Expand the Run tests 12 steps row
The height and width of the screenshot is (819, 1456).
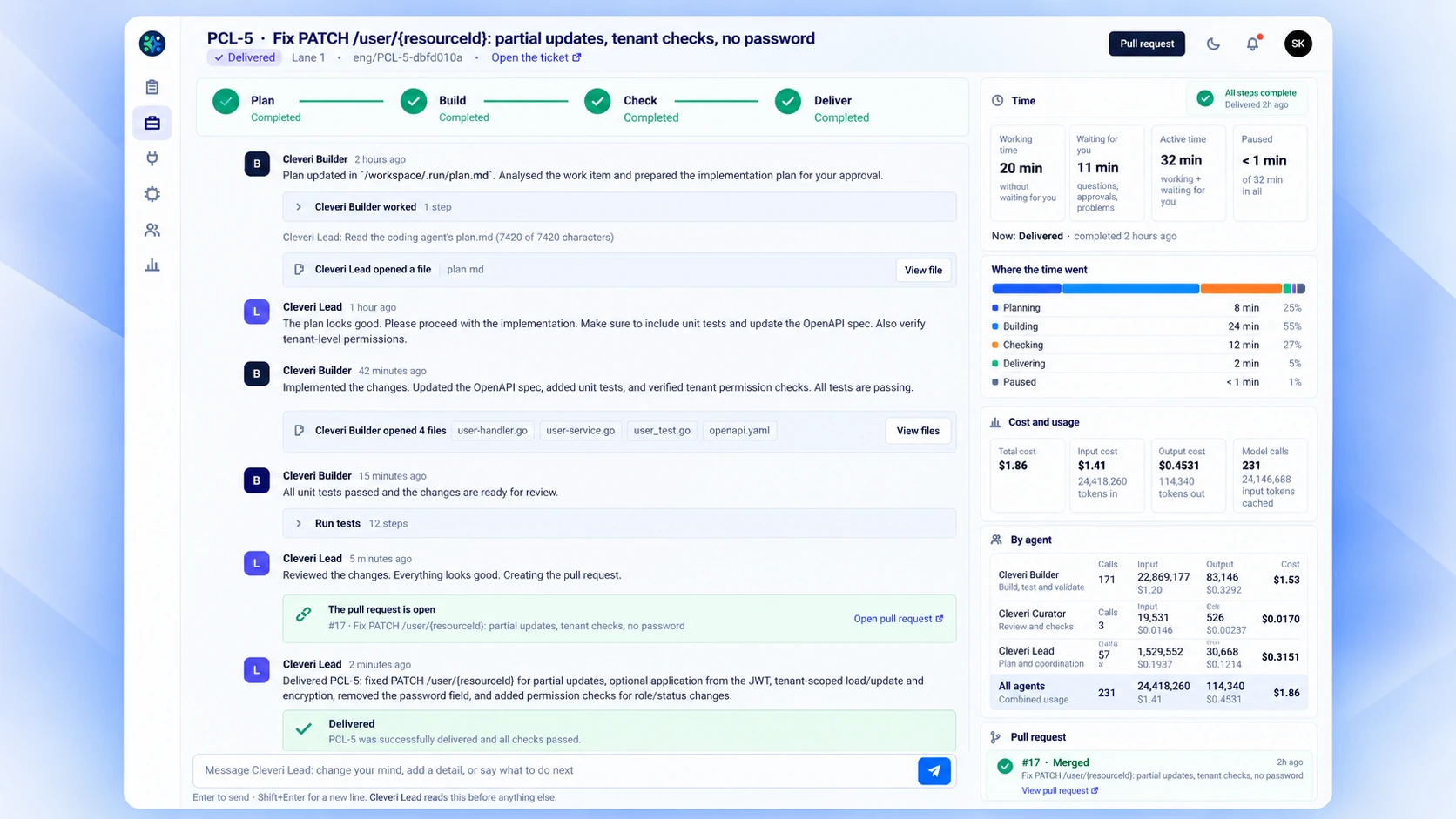tap(619, 524)
